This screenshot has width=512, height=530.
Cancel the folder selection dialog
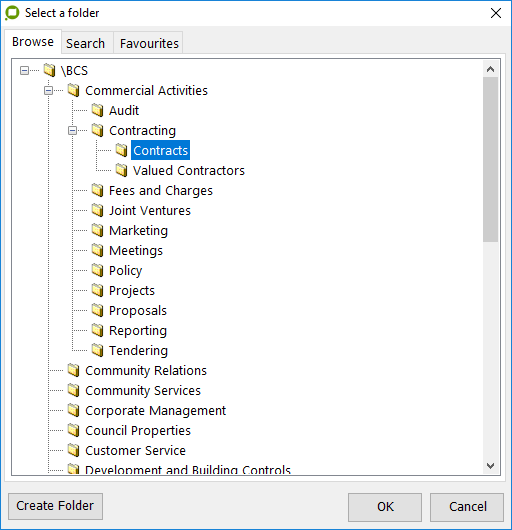pos(467,507)
